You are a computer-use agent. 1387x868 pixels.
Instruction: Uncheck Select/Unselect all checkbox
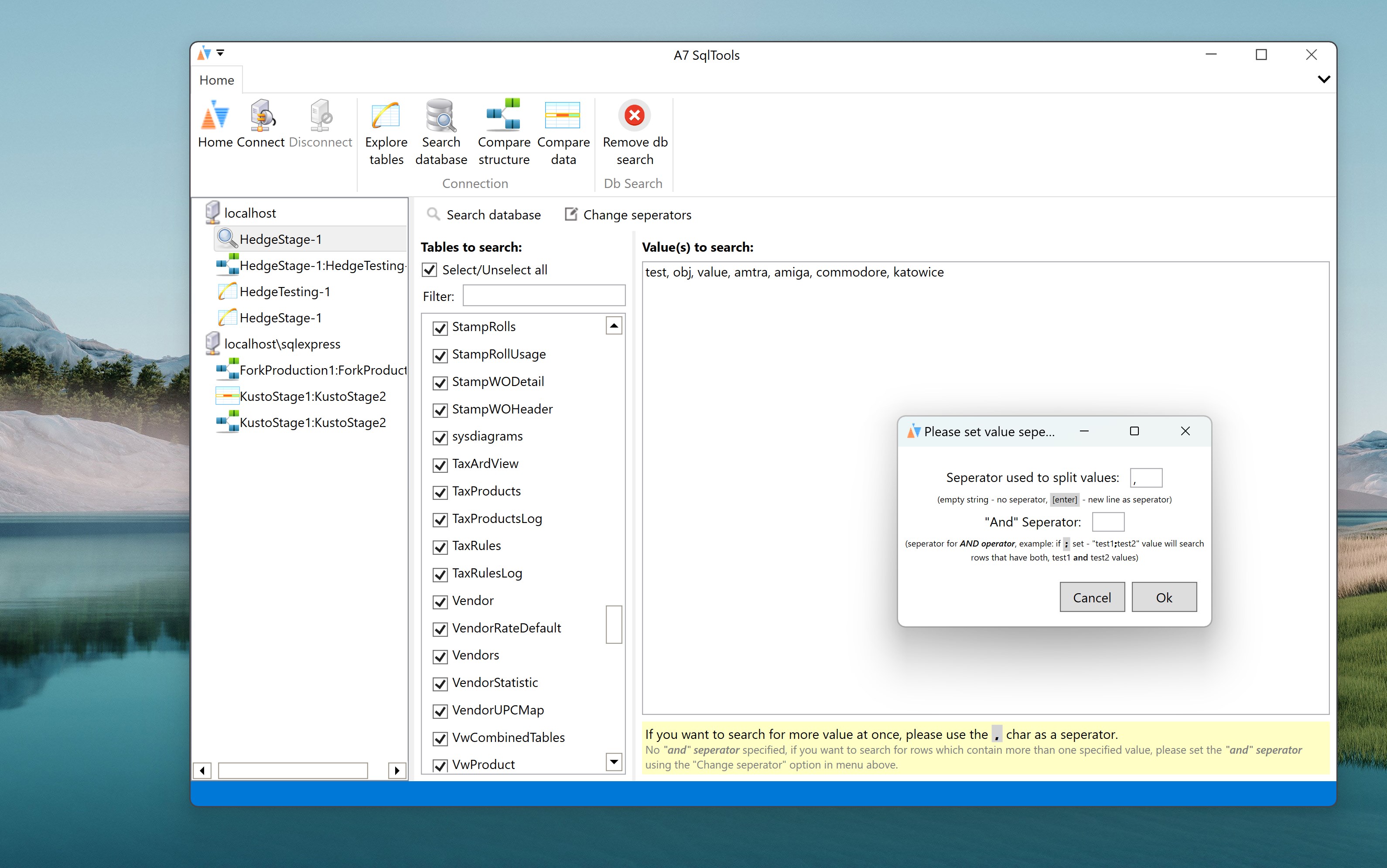[x=430, y=270]
